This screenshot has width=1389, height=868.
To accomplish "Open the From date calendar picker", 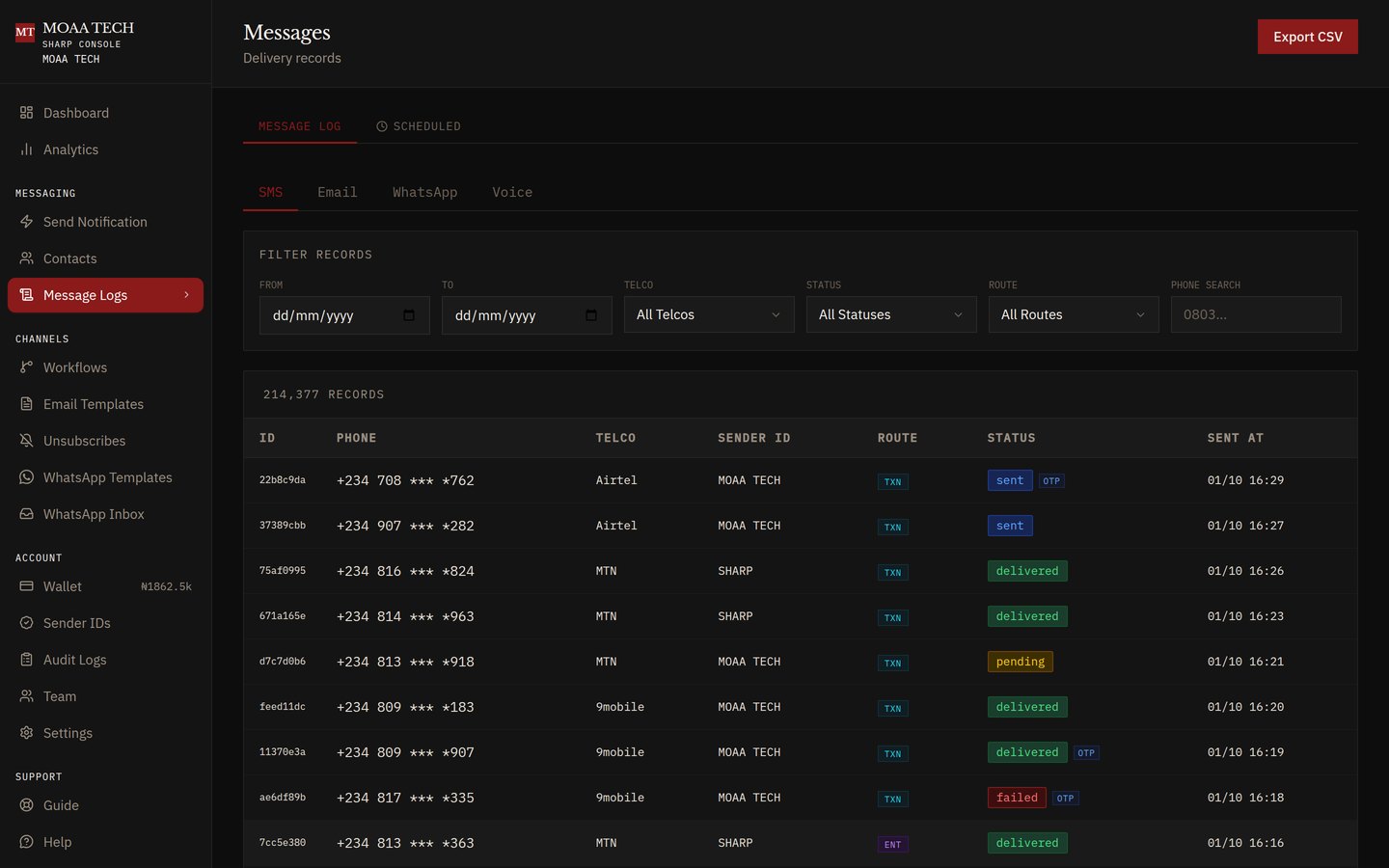I will [409, 315].
